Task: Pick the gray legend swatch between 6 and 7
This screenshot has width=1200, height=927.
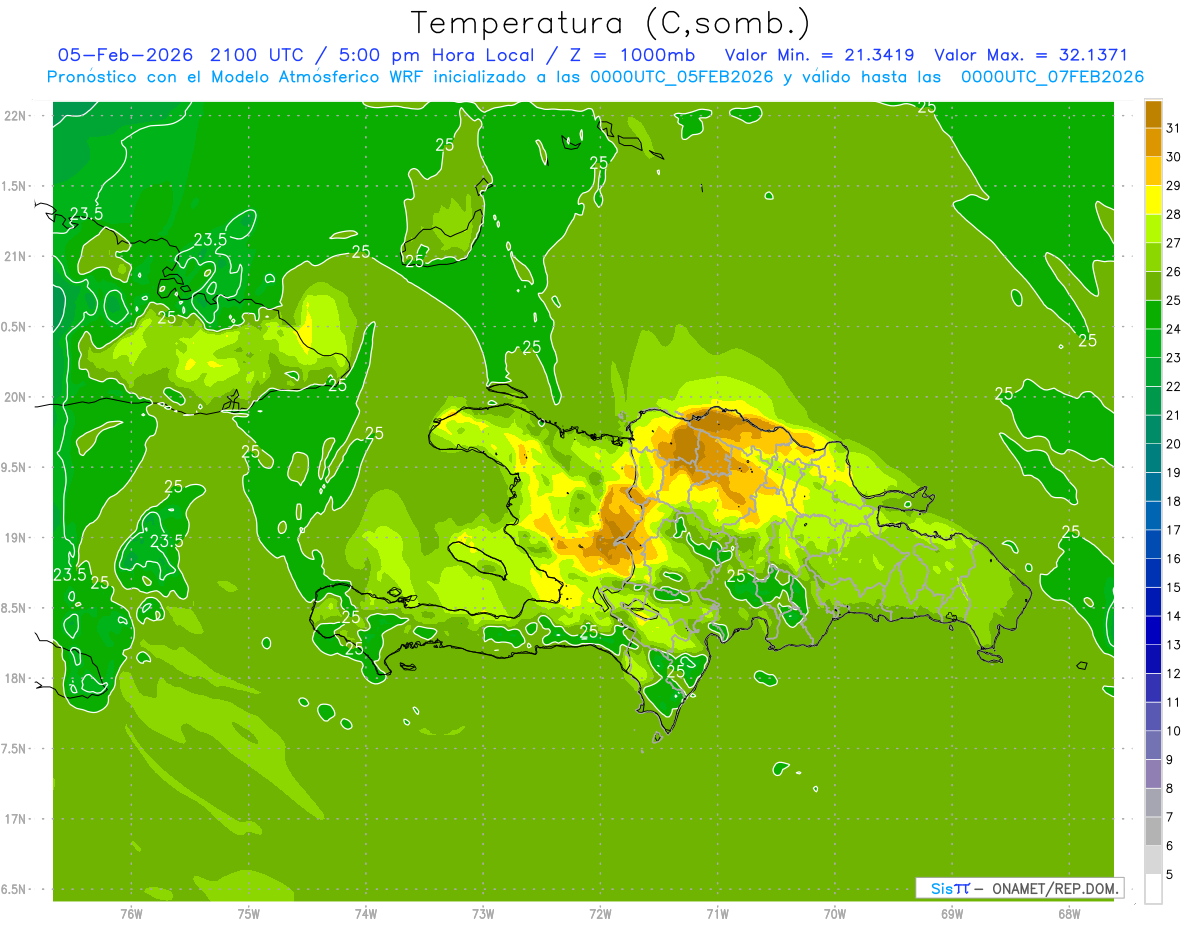Action: (1153, 831)
